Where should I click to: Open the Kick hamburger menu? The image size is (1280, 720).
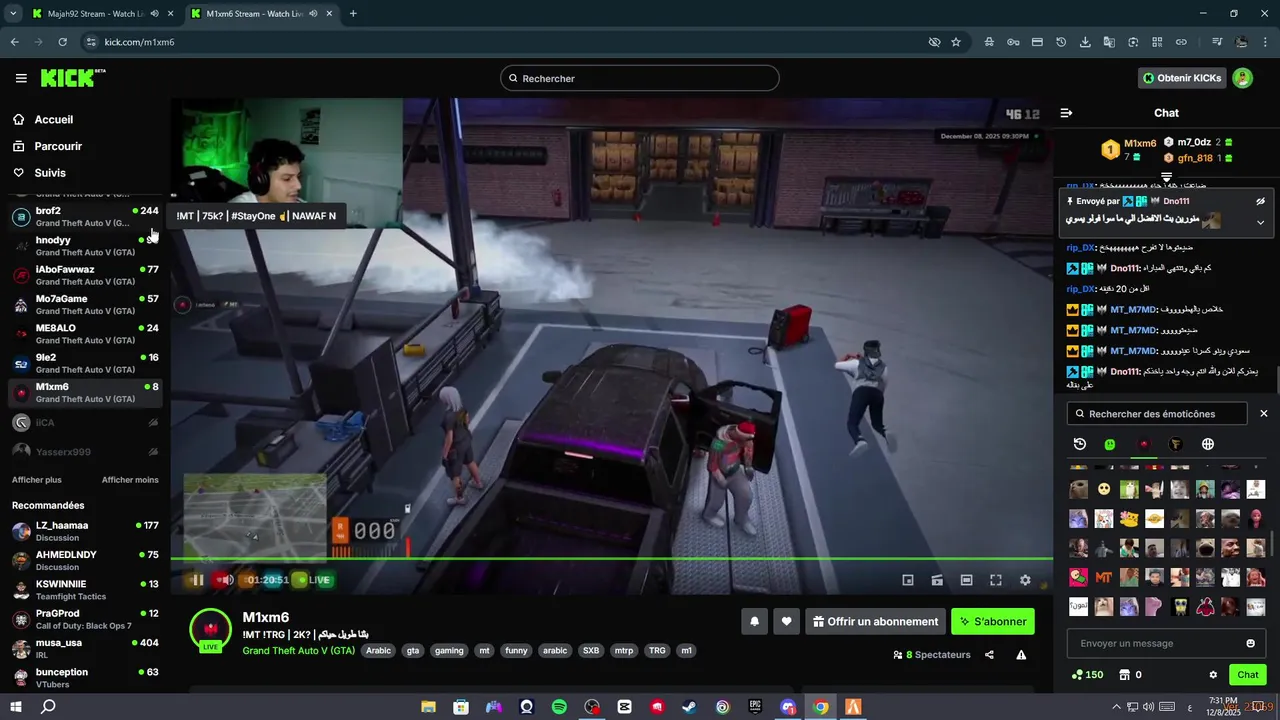(21, 78)
